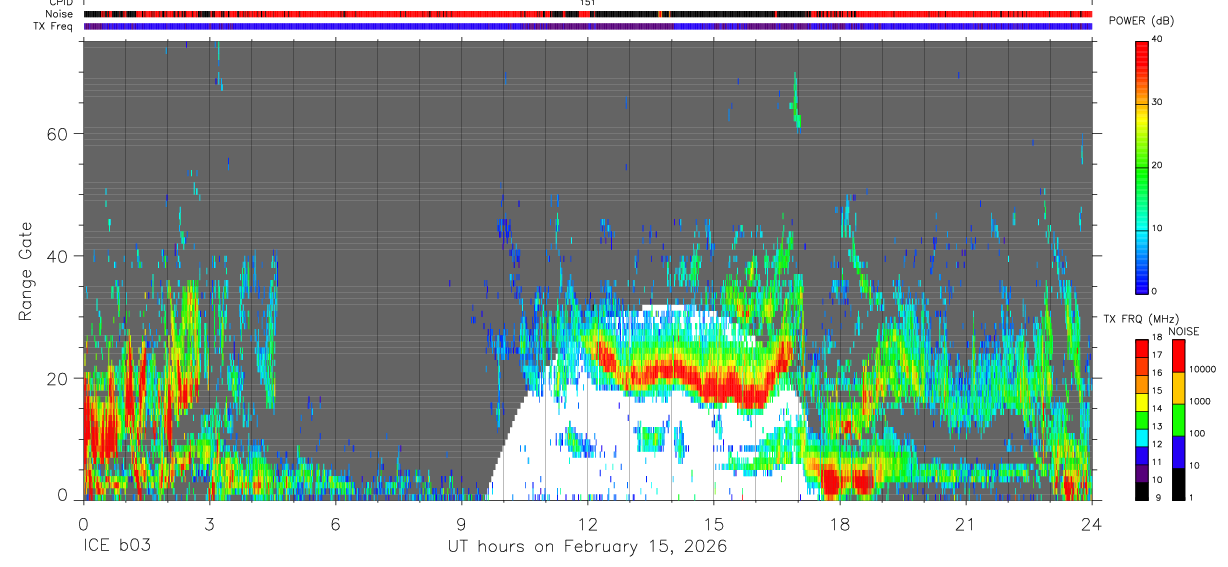The width and height of the screenshot is (1228, 567).
Task: Click the black 9–10 MHz swatch in TX FRQ legend
Action: [x=1142, y=491]
